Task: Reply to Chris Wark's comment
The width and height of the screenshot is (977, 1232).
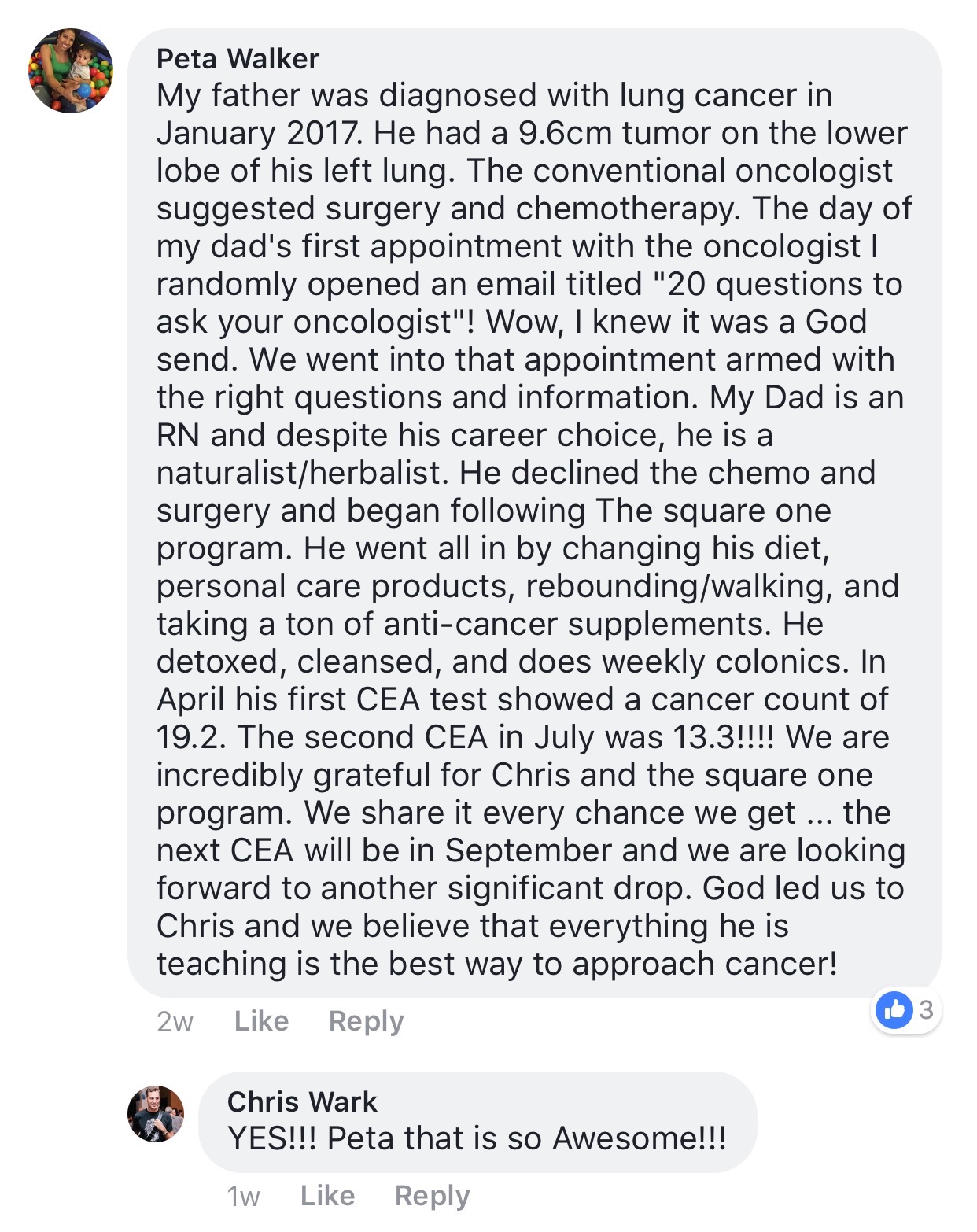Action: click(x=432, y=1196)
